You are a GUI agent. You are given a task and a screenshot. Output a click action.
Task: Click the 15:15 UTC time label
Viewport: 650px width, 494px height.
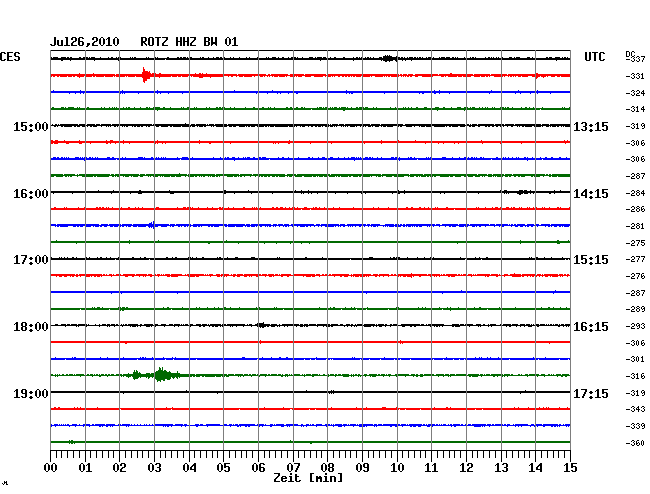pos(591,260)
